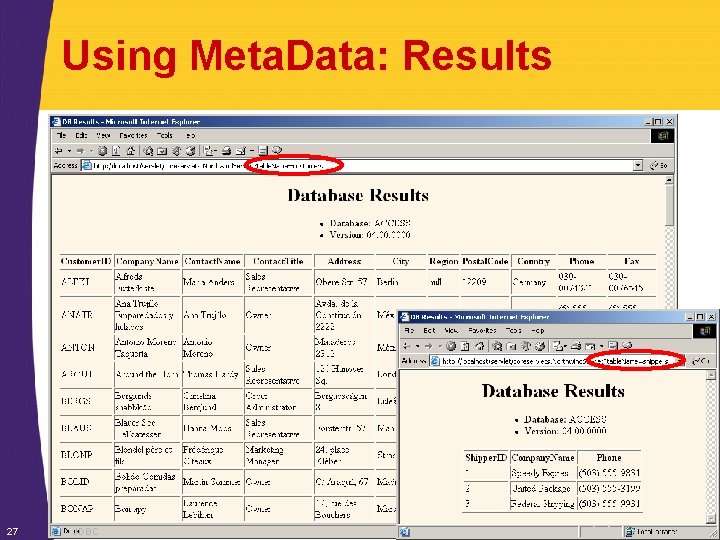Click the Federal Shipping phone number cell
720x540 pixels.
(x=609, y=503)
